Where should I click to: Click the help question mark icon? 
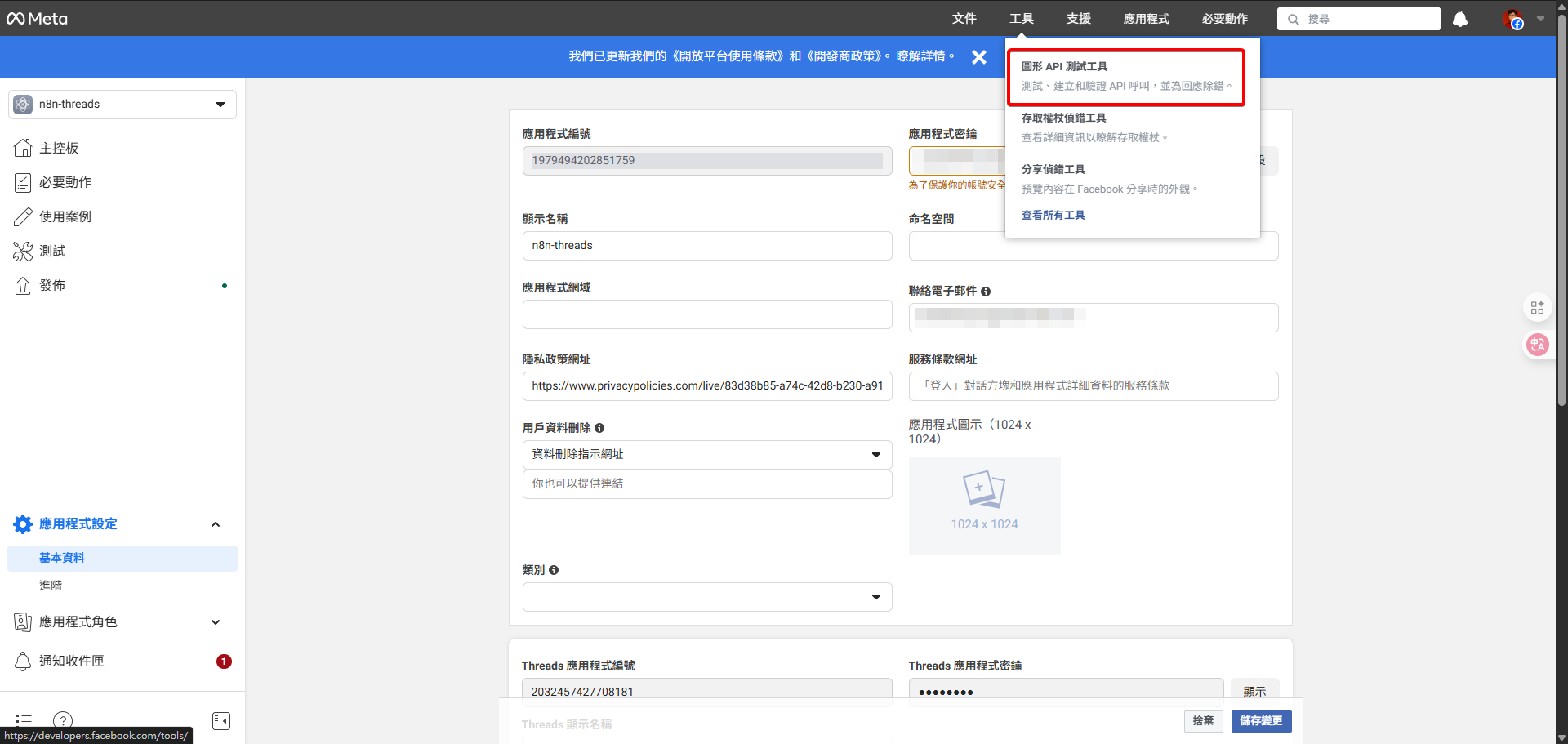63,720
